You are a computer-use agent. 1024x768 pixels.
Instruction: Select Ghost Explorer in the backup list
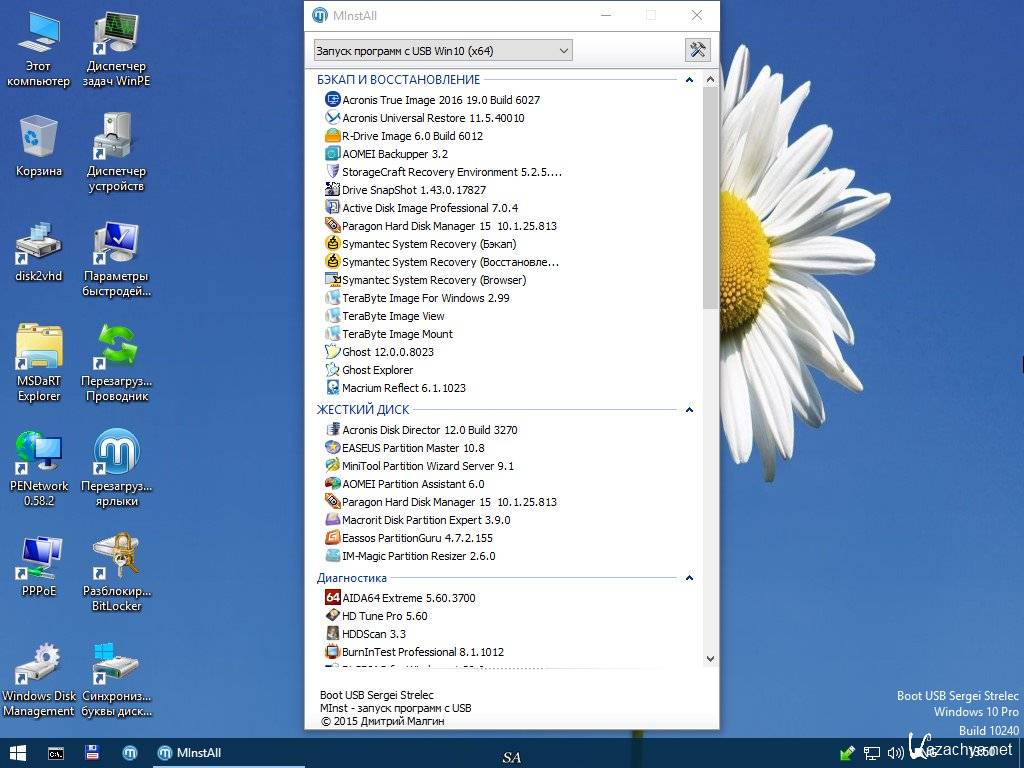pos(377,370)
